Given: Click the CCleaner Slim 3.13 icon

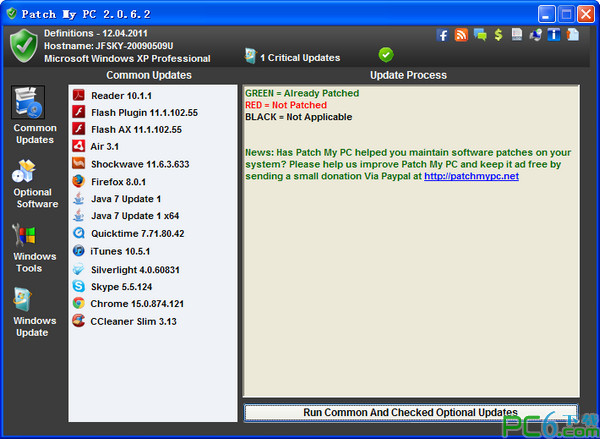Looking at the screenshot, I should tap(78, 321).
